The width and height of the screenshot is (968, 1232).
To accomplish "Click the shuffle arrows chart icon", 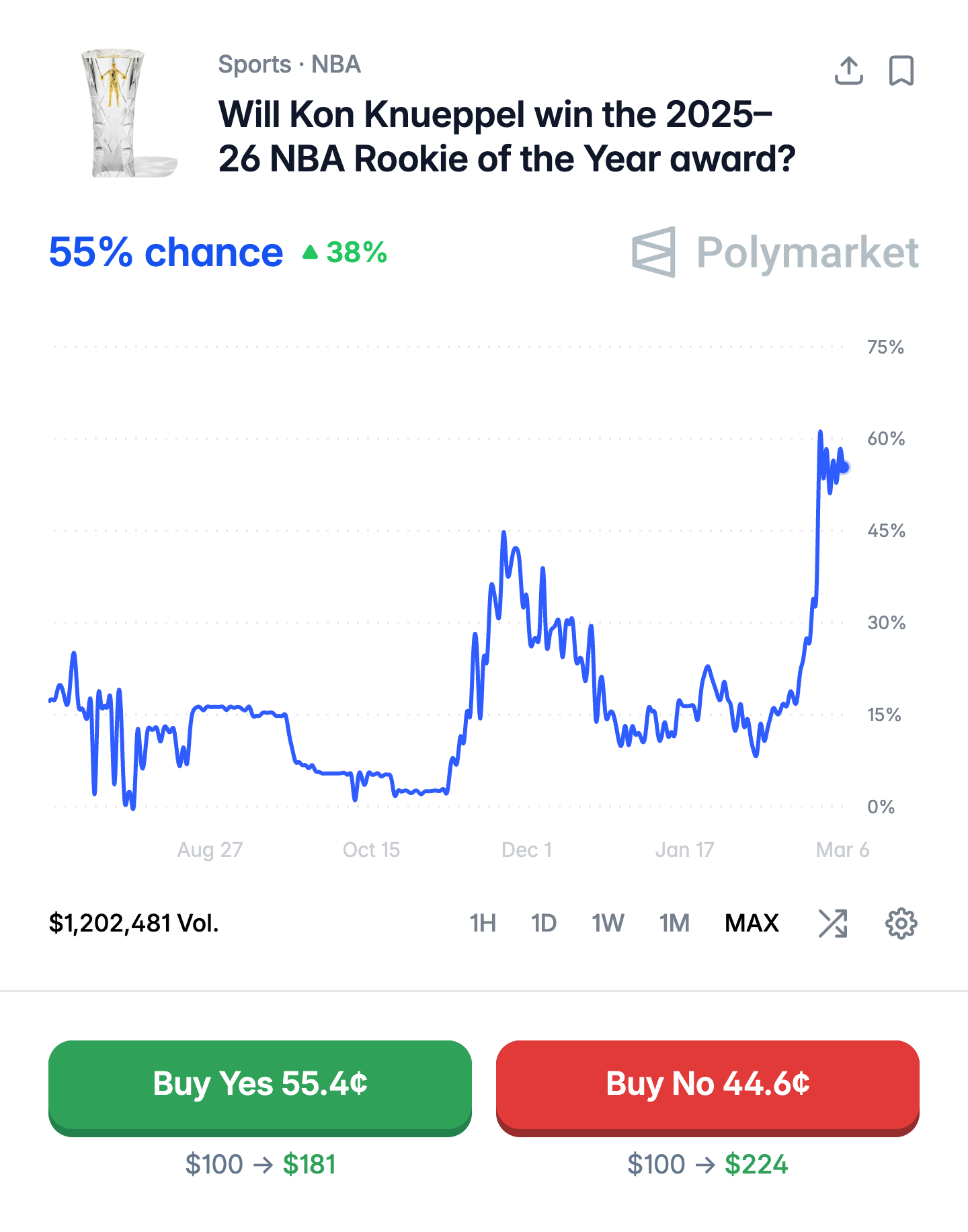I will (833, 923).
